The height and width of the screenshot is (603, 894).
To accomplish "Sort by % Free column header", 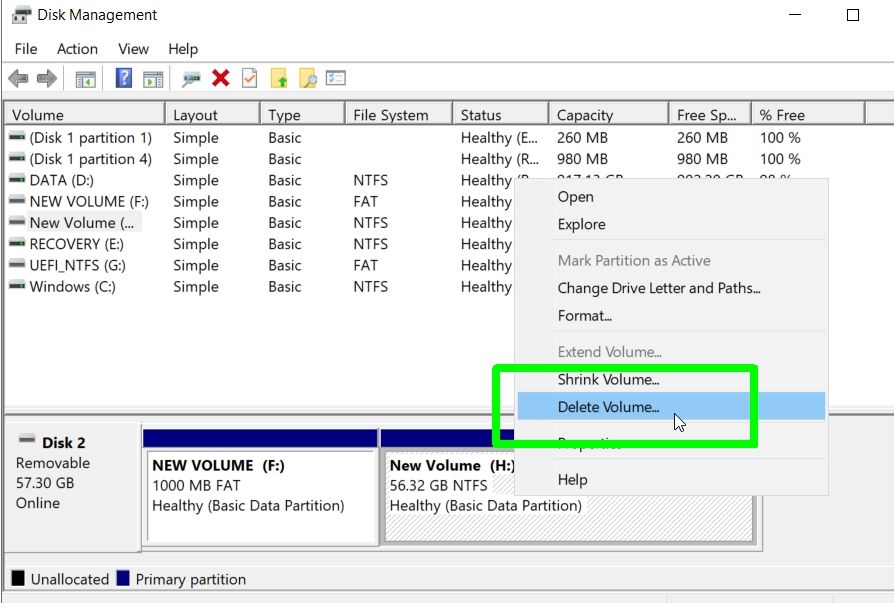I will 808,115.
